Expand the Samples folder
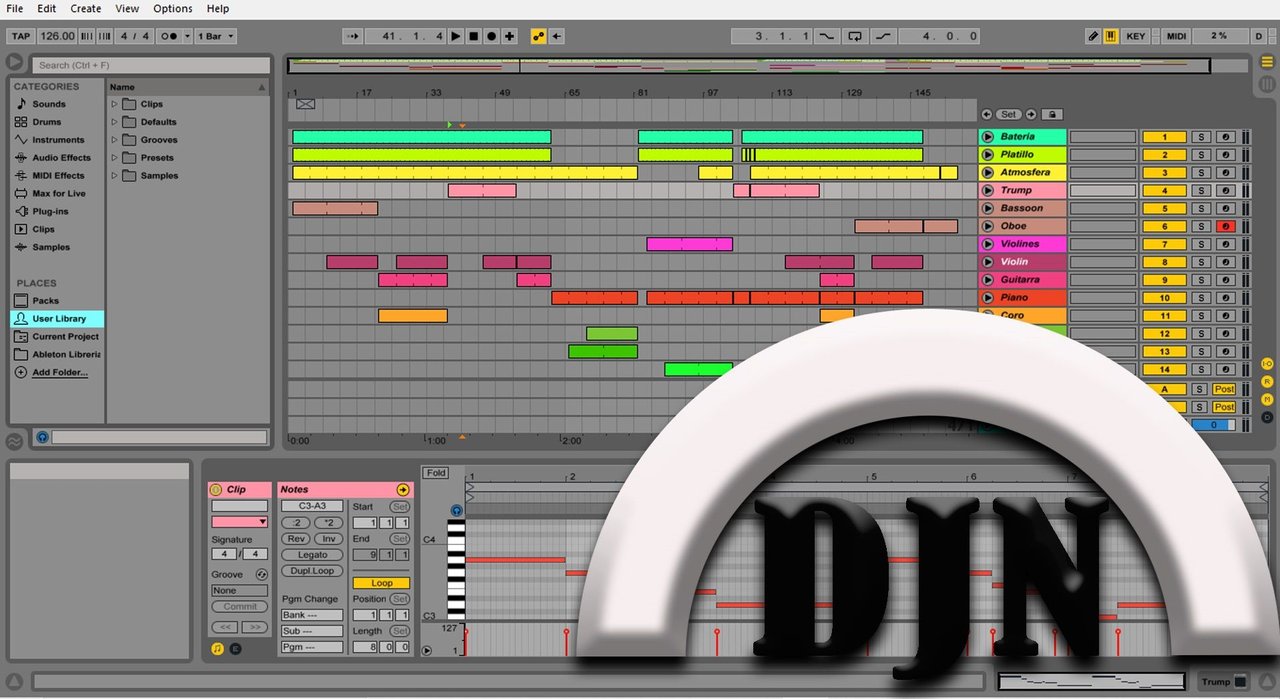The width and height of the screenshot is (1280, 699). click(114, 176)
